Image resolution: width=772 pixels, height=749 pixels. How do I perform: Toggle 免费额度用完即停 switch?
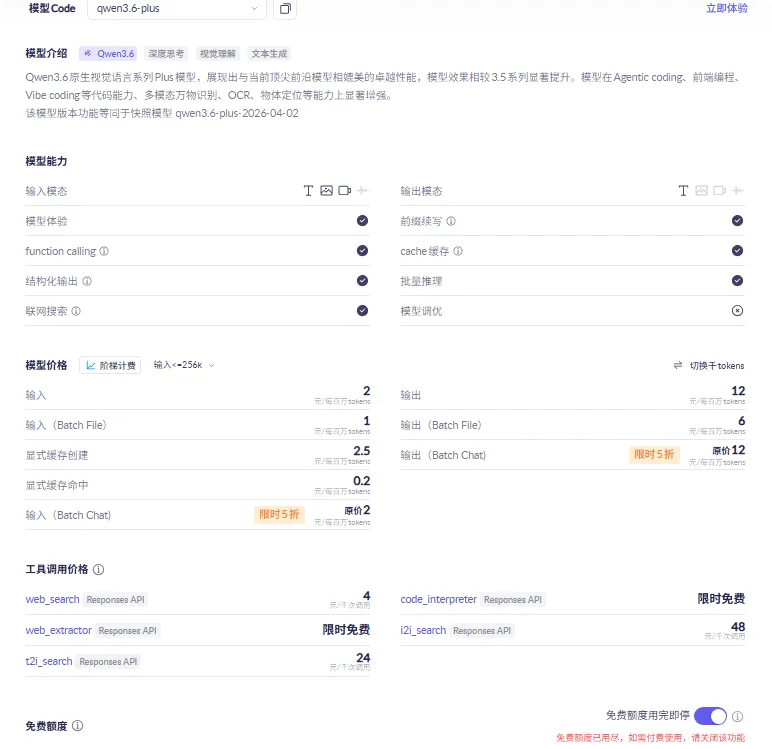click(710, 716)
